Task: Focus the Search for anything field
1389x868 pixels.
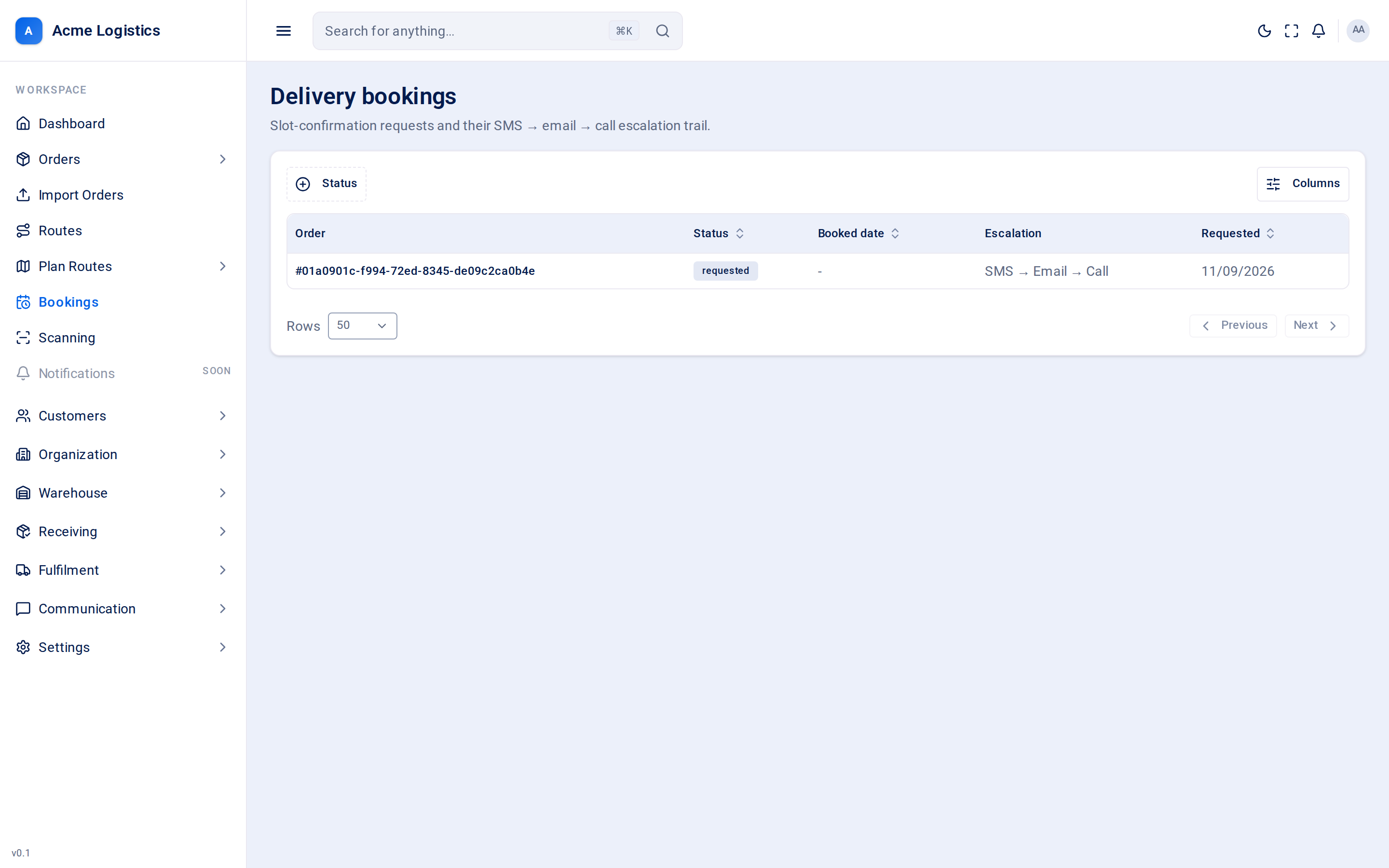Action: click(497, 31)
